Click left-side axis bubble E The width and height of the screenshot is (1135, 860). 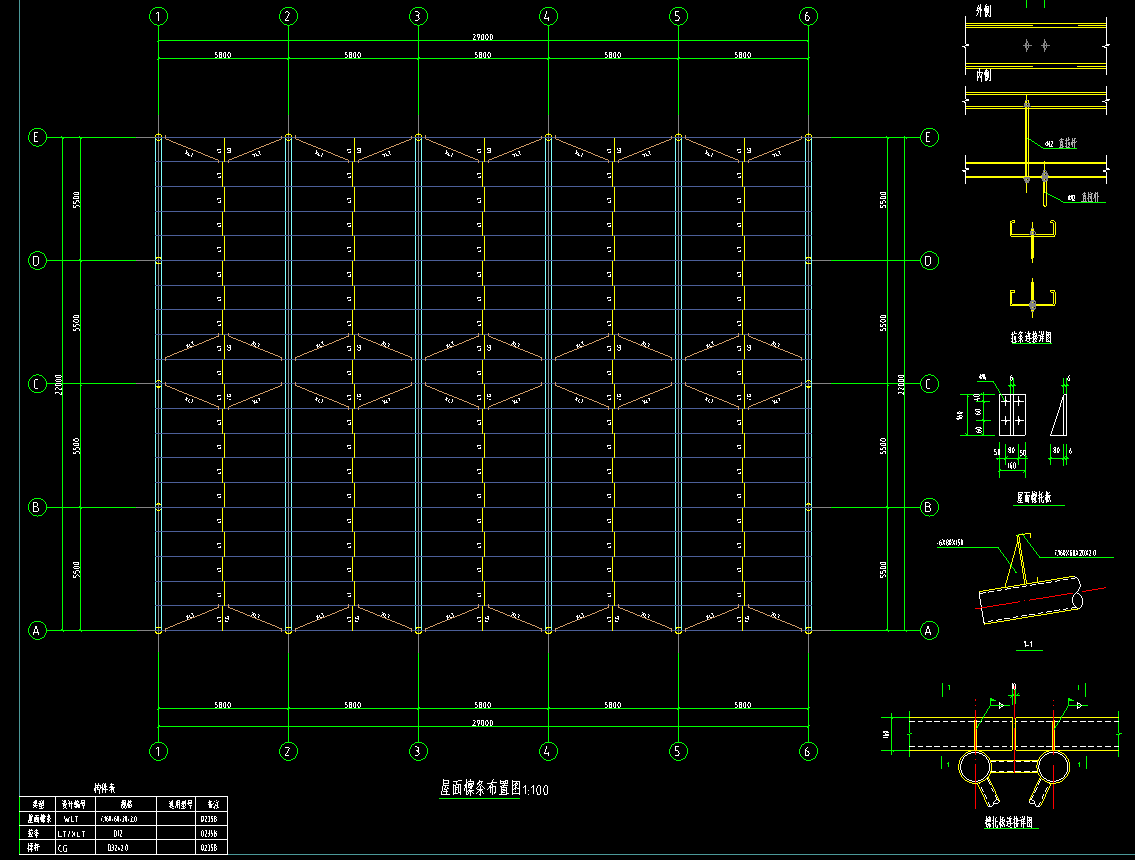pyautogui.click(x=37, y=138)
